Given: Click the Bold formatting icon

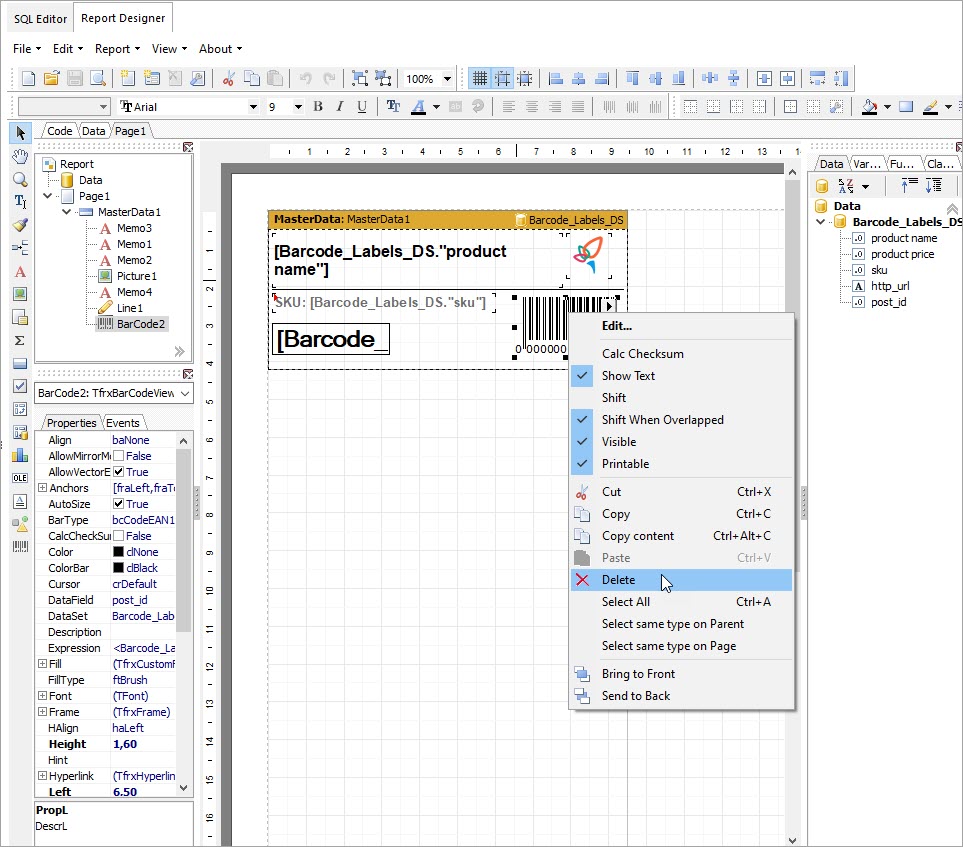Looking at the screenshot, I should pyautogui.click(x=318, y=107).
